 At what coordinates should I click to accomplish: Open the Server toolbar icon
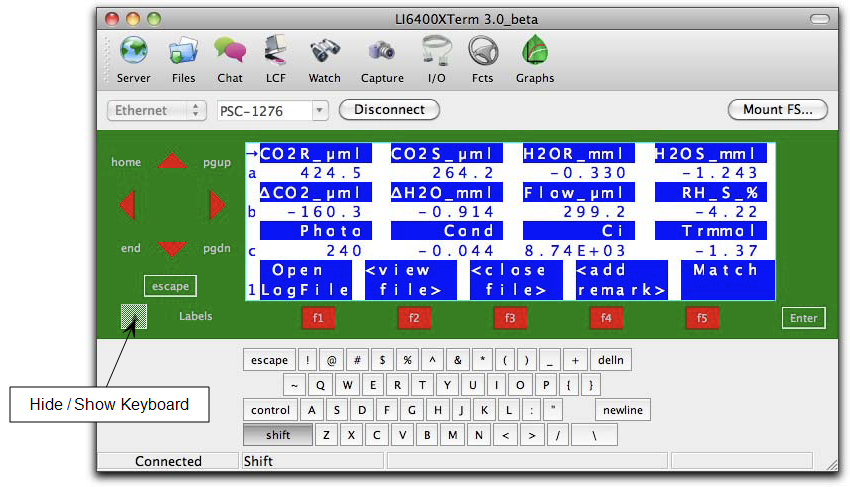[133, 59]
